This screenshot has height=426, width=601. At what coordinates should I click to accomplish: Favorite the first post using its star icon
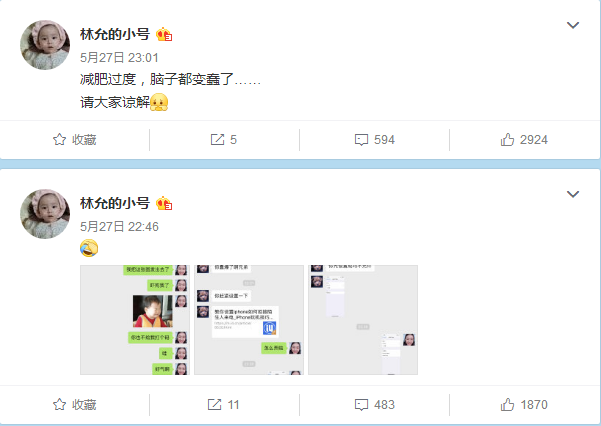(x=74, y=140)
